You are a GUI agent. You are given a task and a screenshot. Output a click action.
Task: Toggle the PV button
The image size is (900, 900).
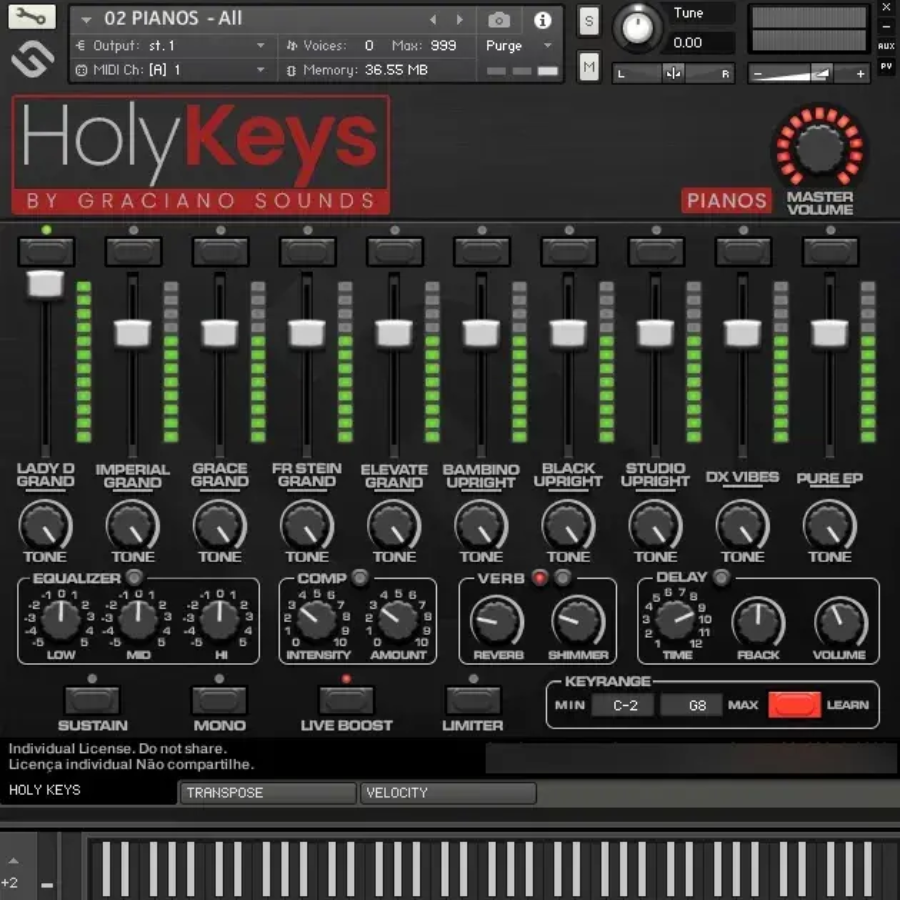(886, 67)
